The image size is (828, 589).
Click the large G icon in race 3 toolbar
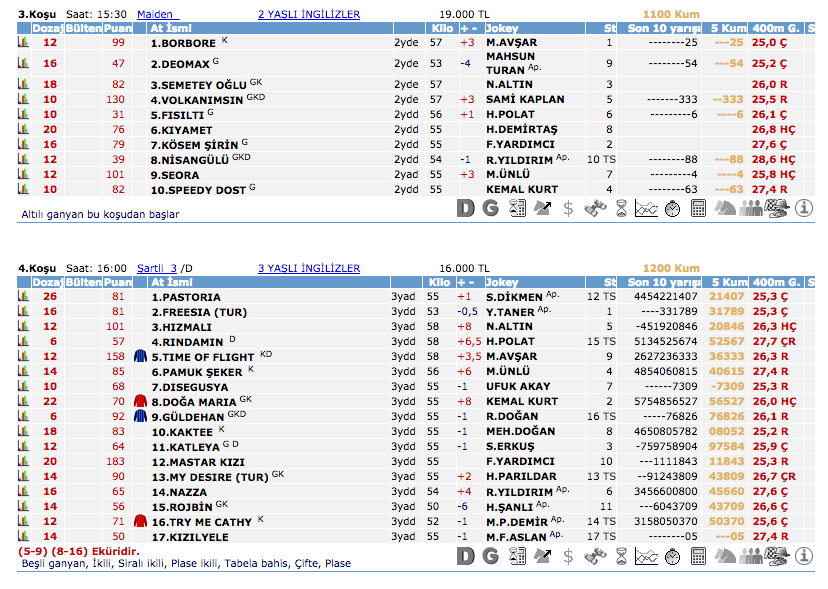point(490,208)
